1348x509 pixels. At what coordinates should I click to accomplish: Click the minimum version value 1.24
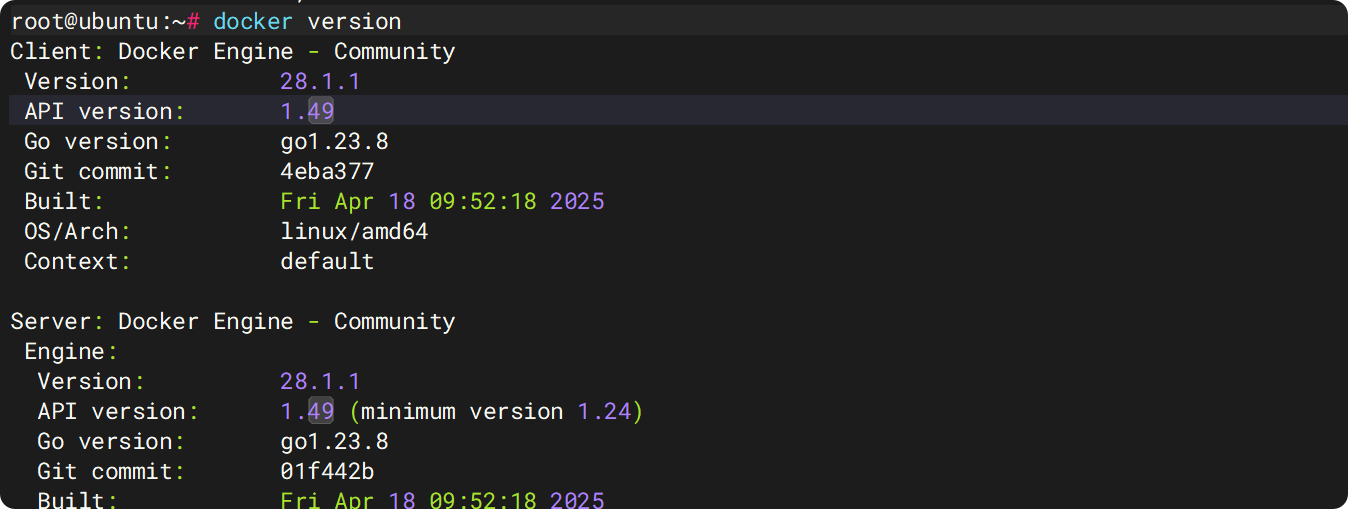coord(605,411)
